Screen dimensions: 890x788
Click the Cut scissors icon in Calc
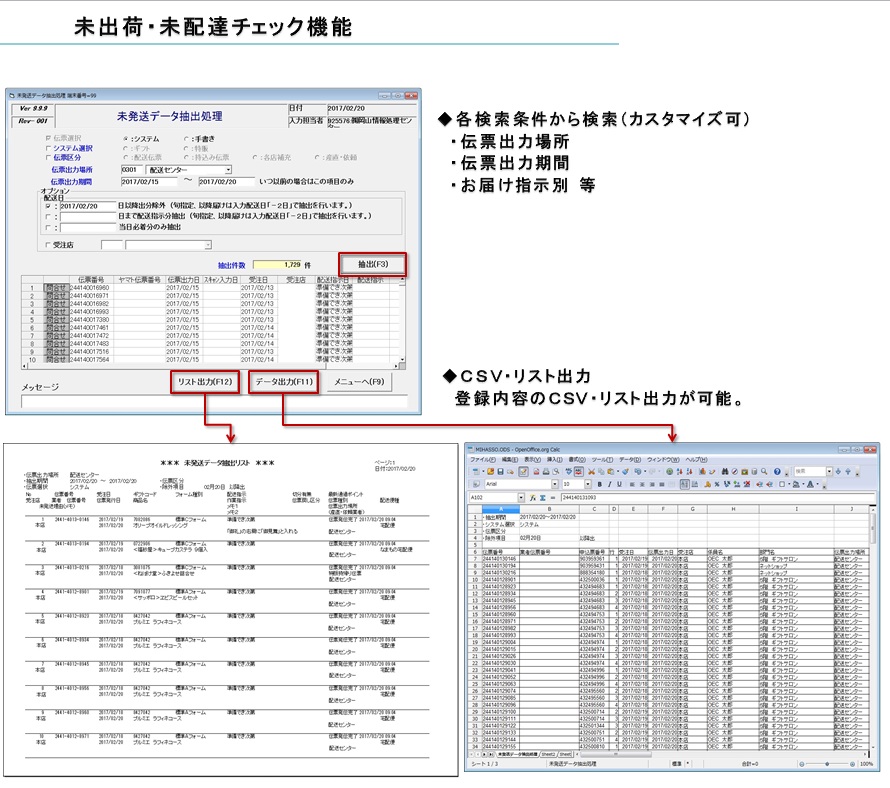591,472
